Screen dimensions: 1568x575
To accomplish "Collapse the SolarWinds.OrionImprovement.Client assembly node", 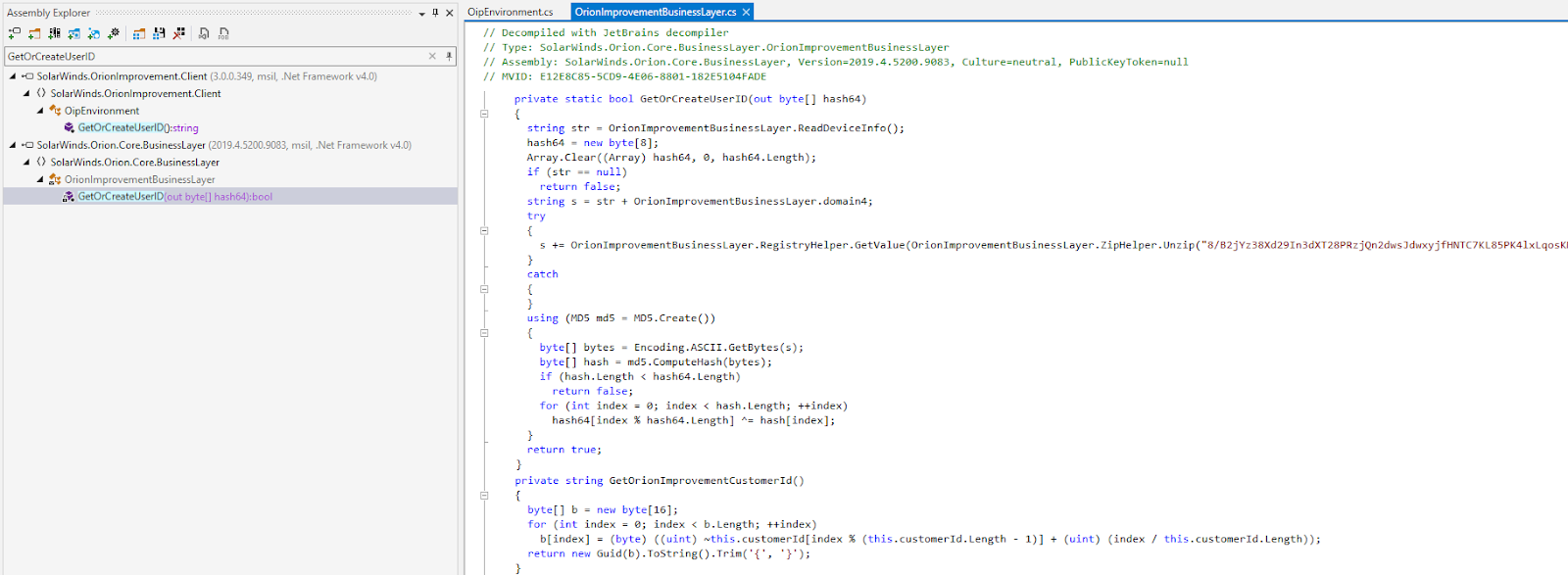I will tap(13, 76).
